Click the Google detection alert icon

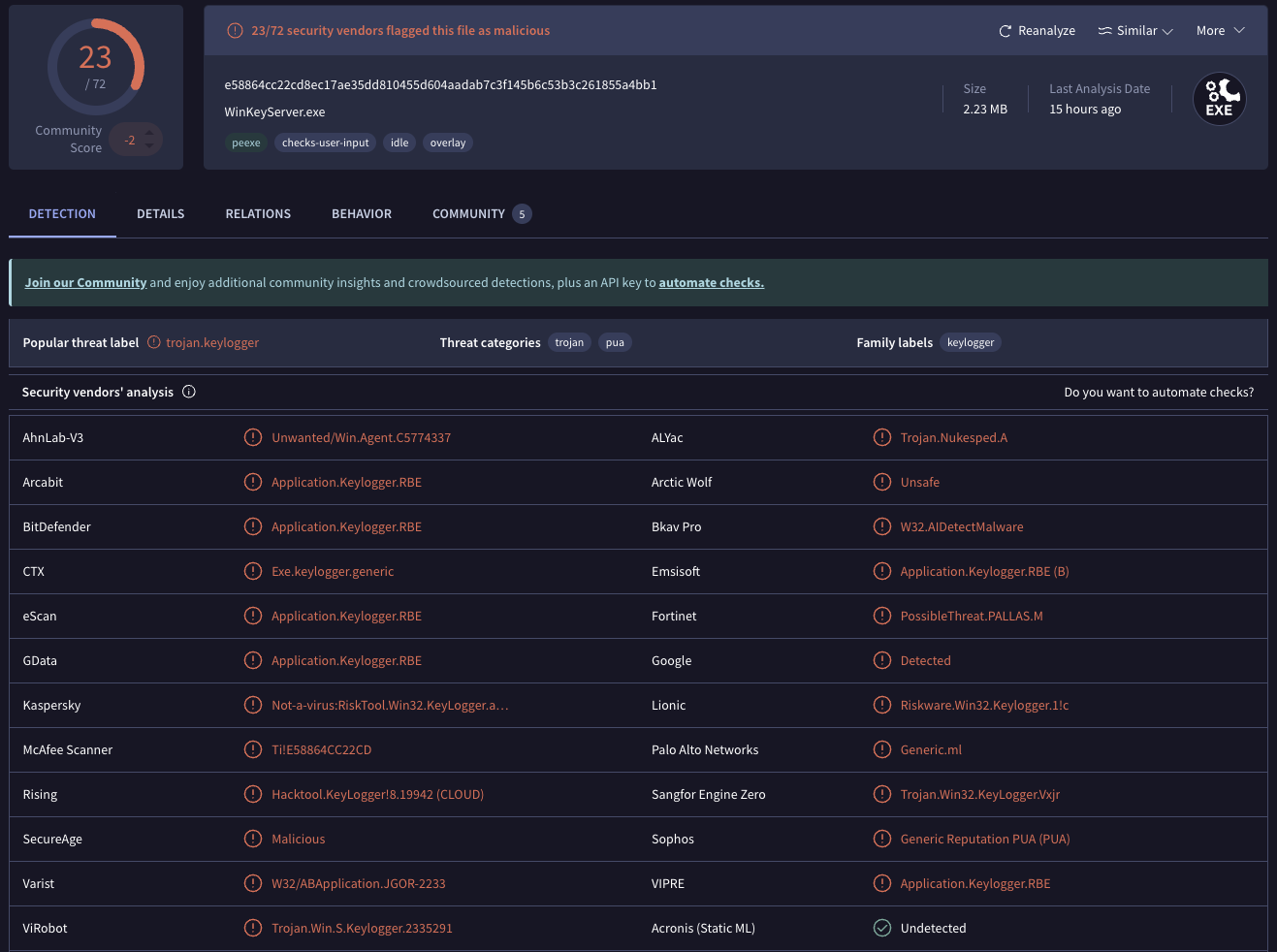(x=882, y=660)
